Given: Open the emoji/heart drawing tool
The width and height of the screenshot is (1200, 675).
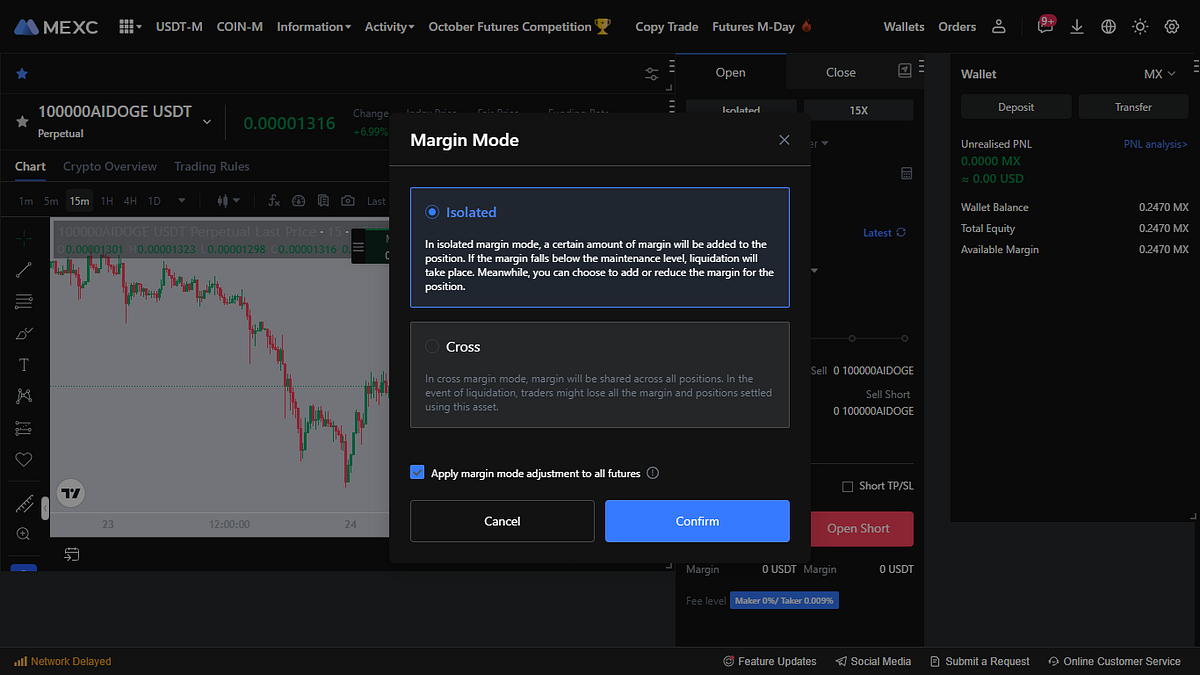Looking at the screenshot, I should (22, 459).
